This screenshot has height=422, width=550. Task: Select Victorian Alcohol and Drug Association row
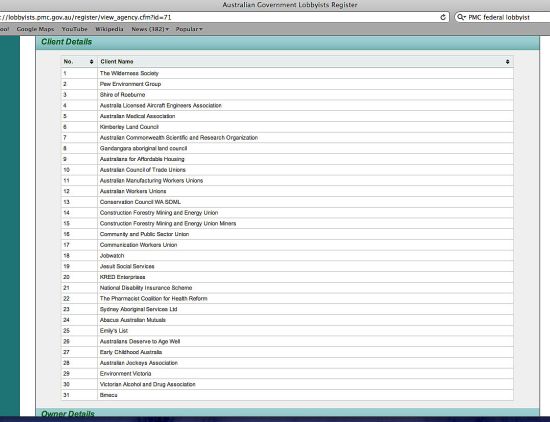click(x=287, y=384)
